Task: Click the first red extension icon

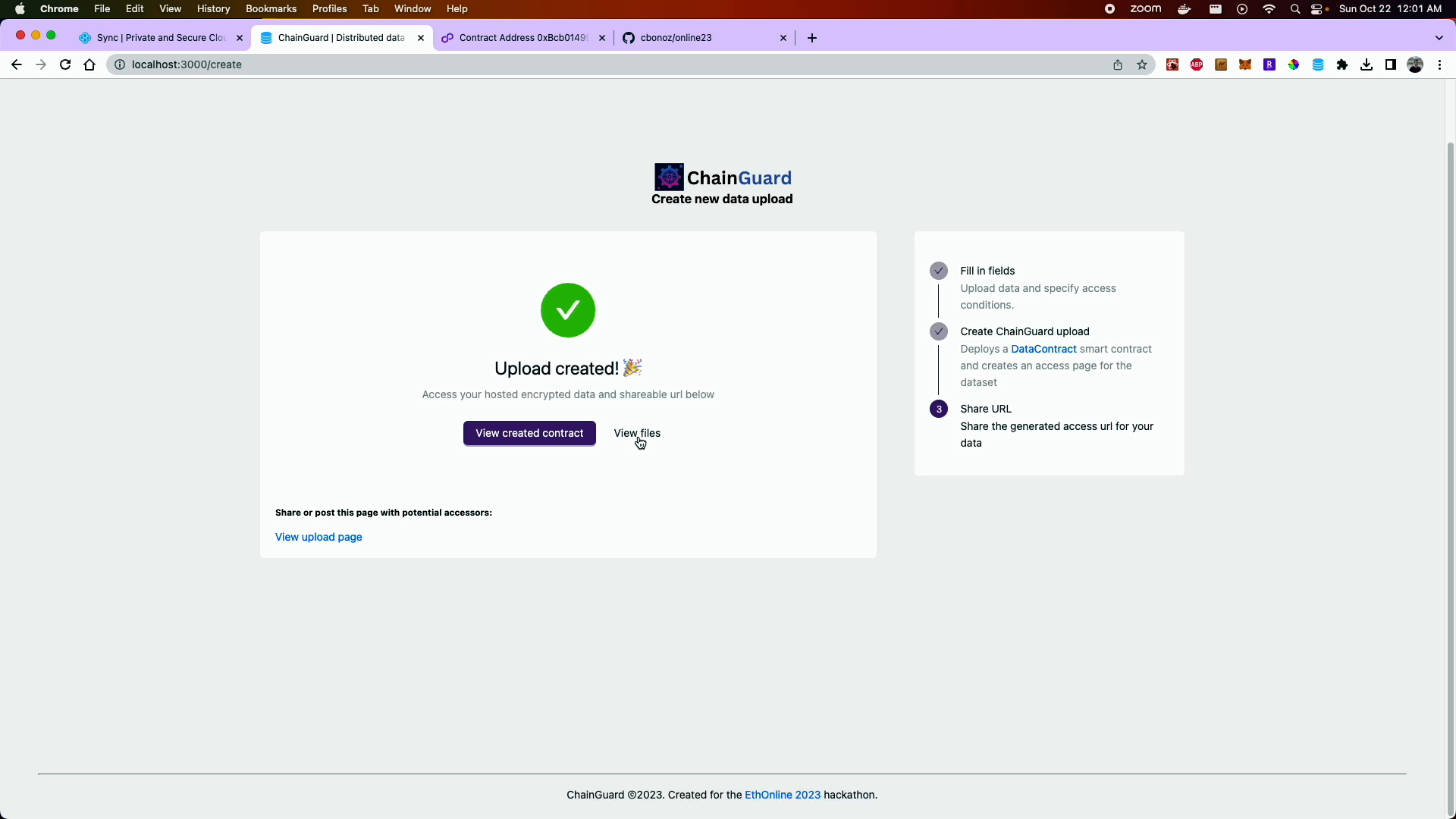Action: [1172, 64]
